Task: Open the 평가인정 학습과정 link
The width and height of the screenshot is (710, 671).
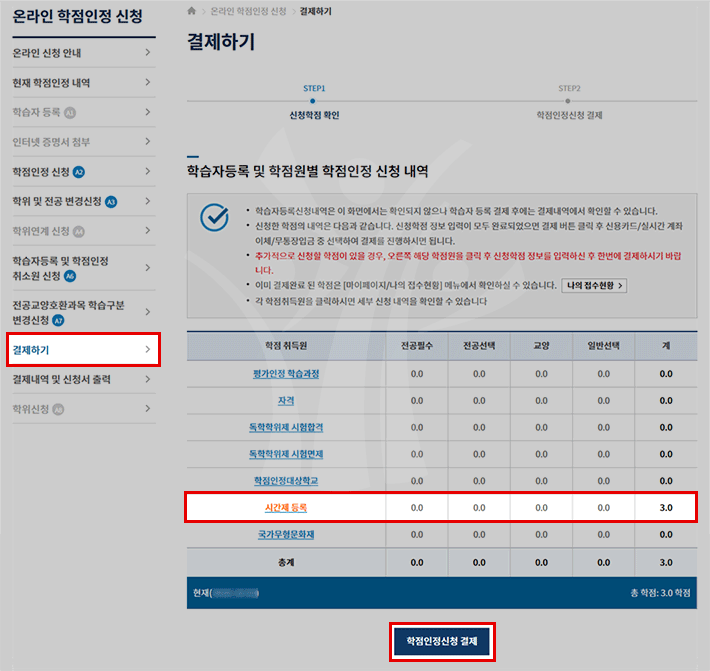Action: click(x=285, y=374)
